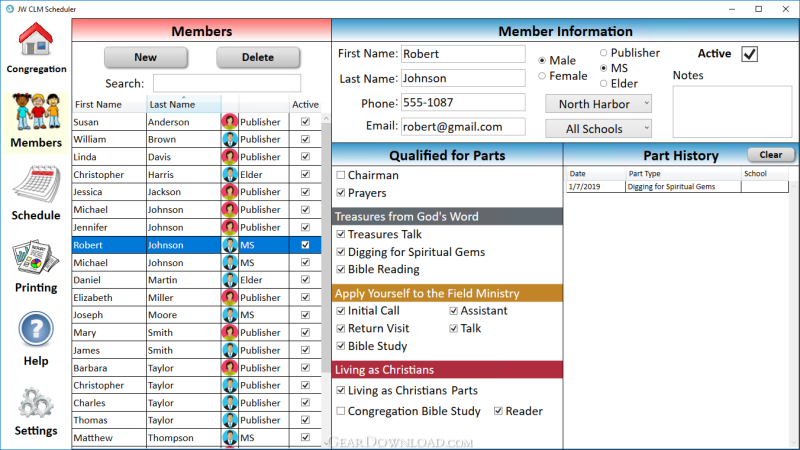Click the First Name field
Image resolution: width=800 pixels, height=450 pixels.
pos(463,54)
